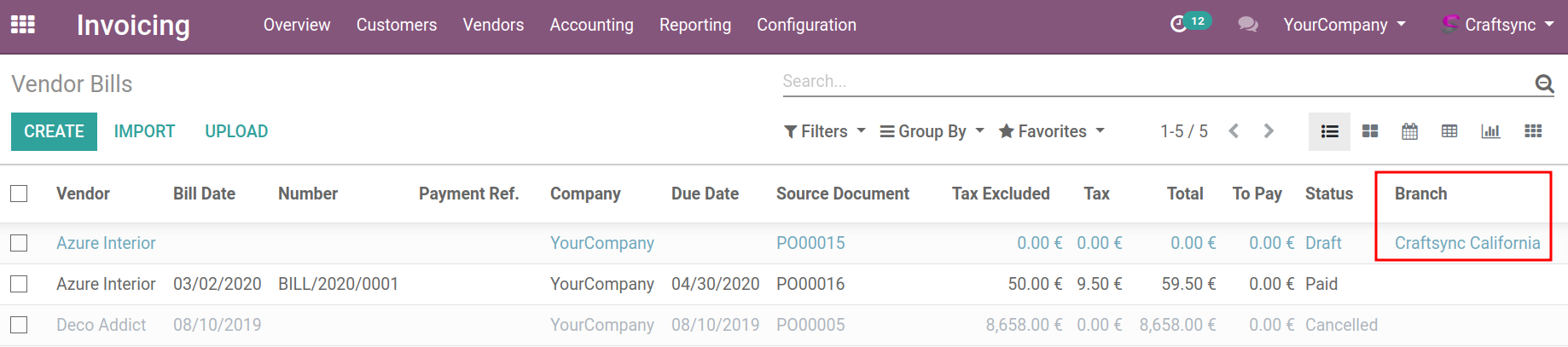The height and width of the screenshot is (347, 1568).
Task: Expand the Filters dropdown
Action: point(824,131)
